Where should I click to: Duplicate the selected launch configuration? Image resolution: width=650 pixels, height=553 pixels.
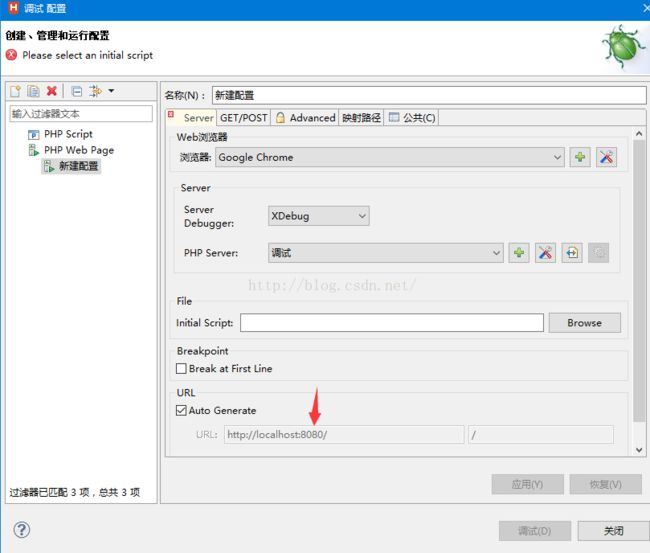click(x=33, y=91)
